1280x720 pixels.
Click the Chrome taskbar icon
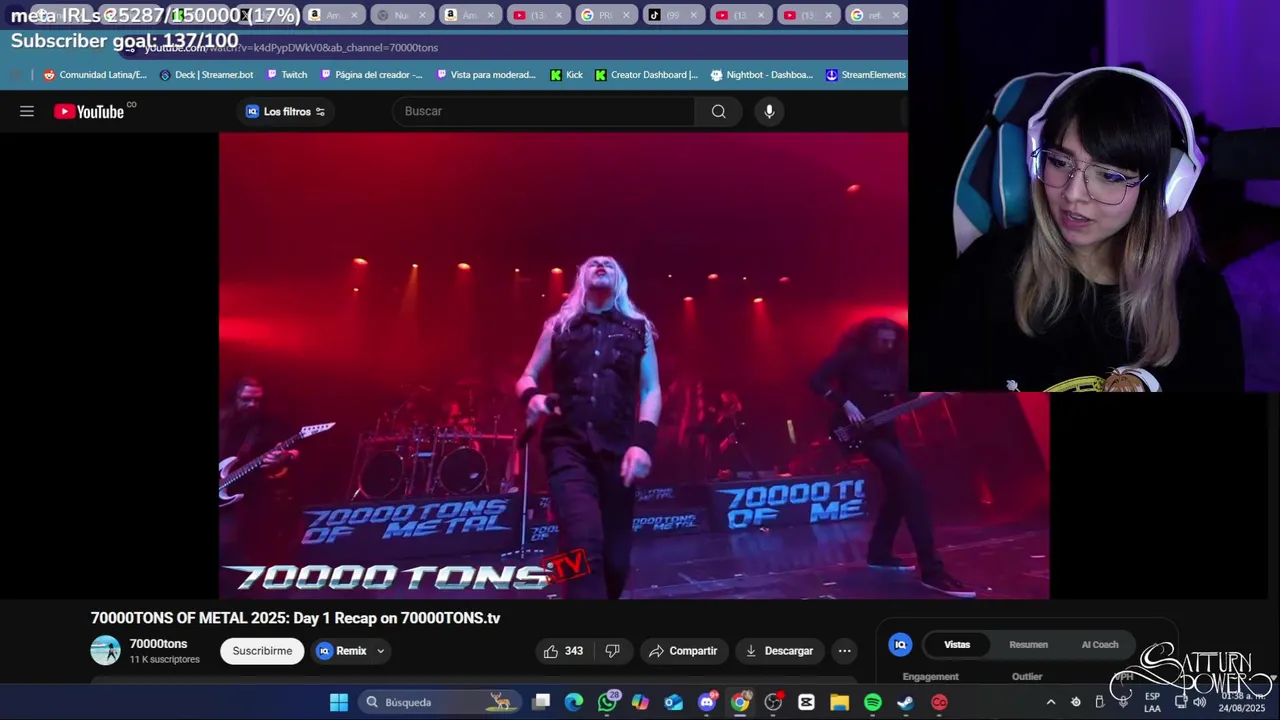(x=740, y=702)
